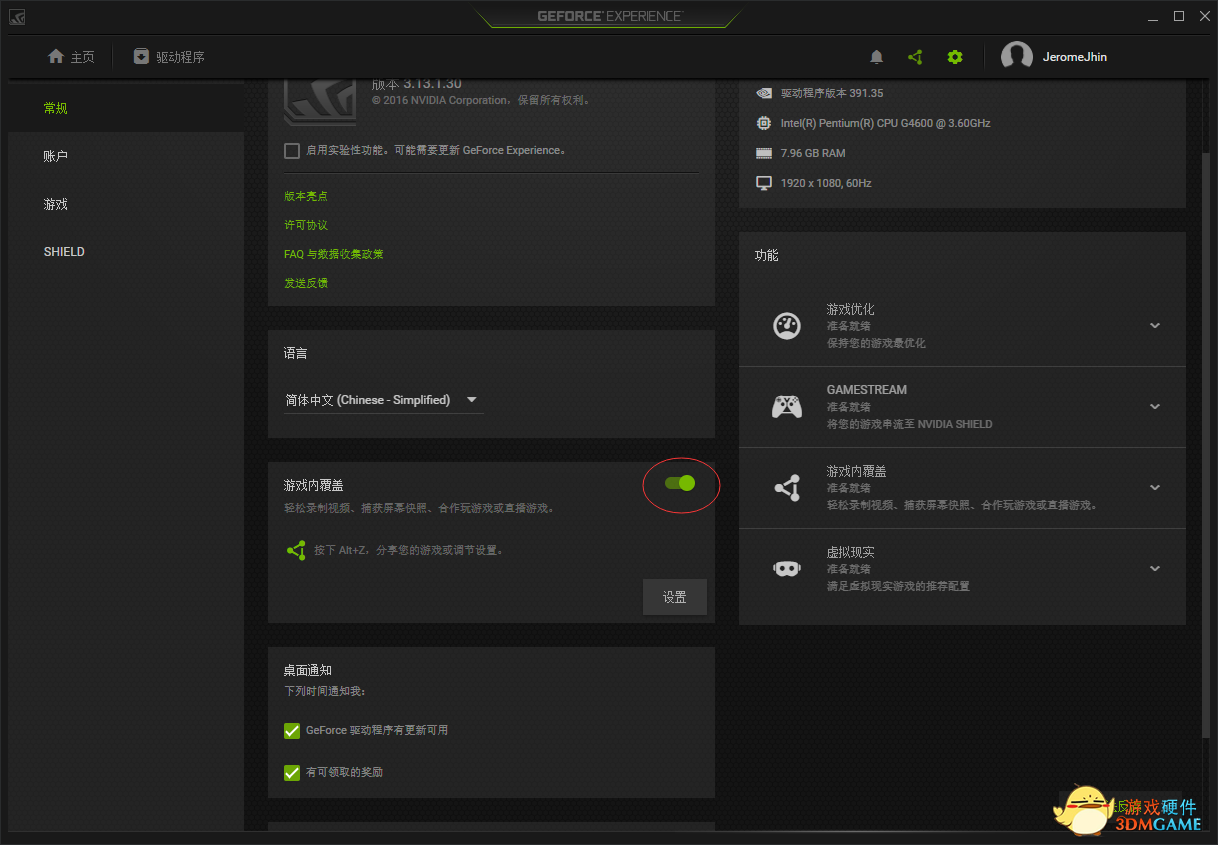1218x845 pixels.
Task: Expand the 虚拟现实 feature row
Action: [x=1155, y=569]
